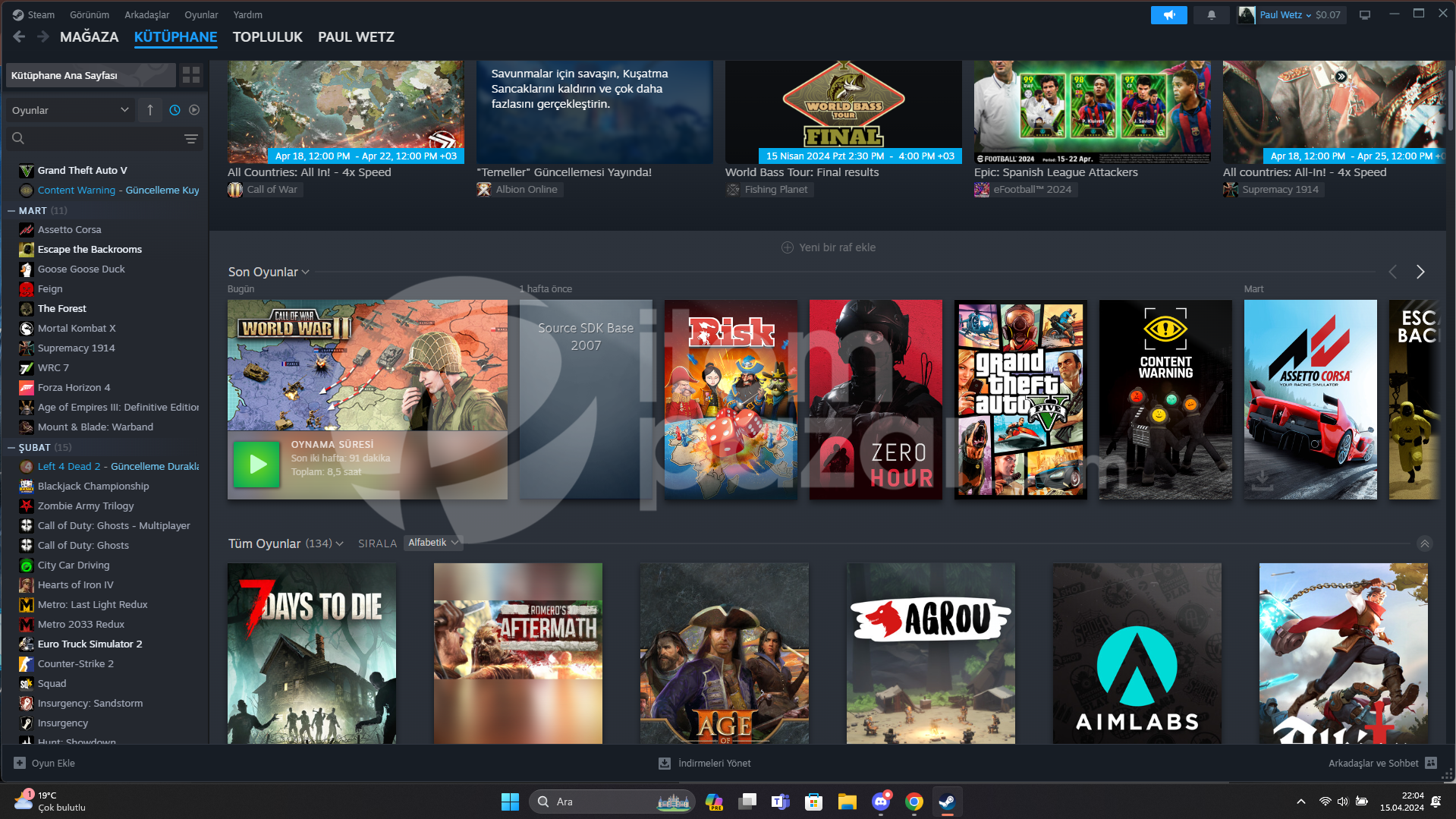Switch to the TOPLULUK tab

[267, 36]
